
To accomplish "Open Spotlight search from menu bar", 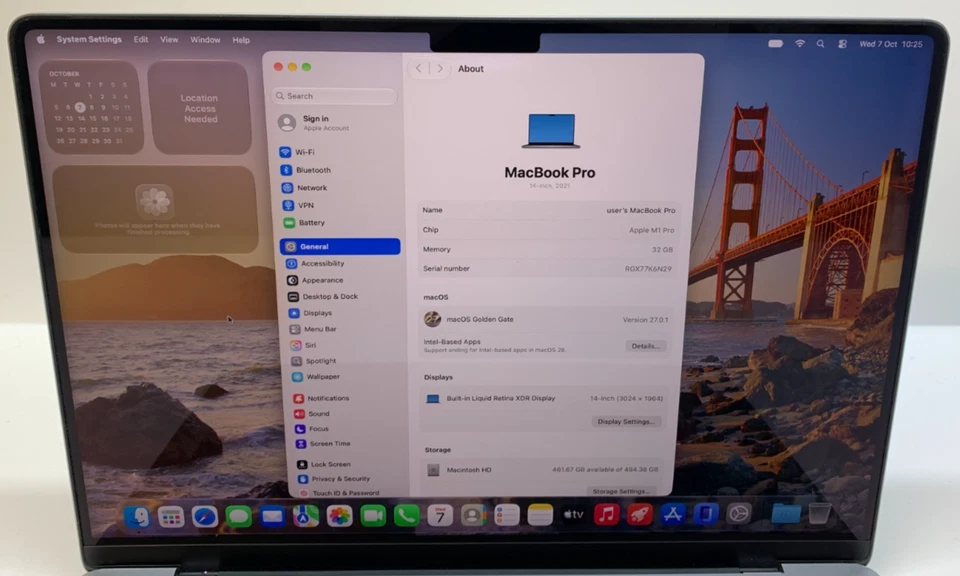I will 820,44.
